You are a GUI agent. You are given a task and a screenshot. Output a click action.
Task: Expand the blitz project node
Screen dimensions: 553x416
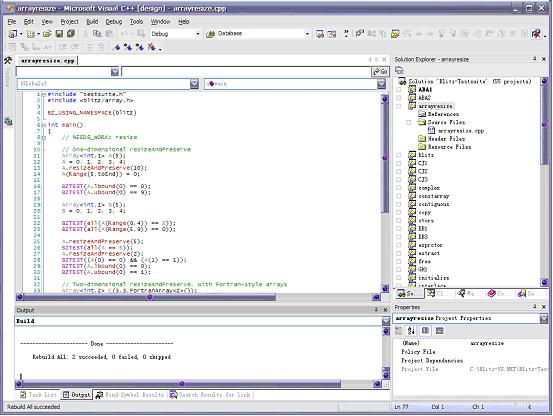[x=399, y=155]
